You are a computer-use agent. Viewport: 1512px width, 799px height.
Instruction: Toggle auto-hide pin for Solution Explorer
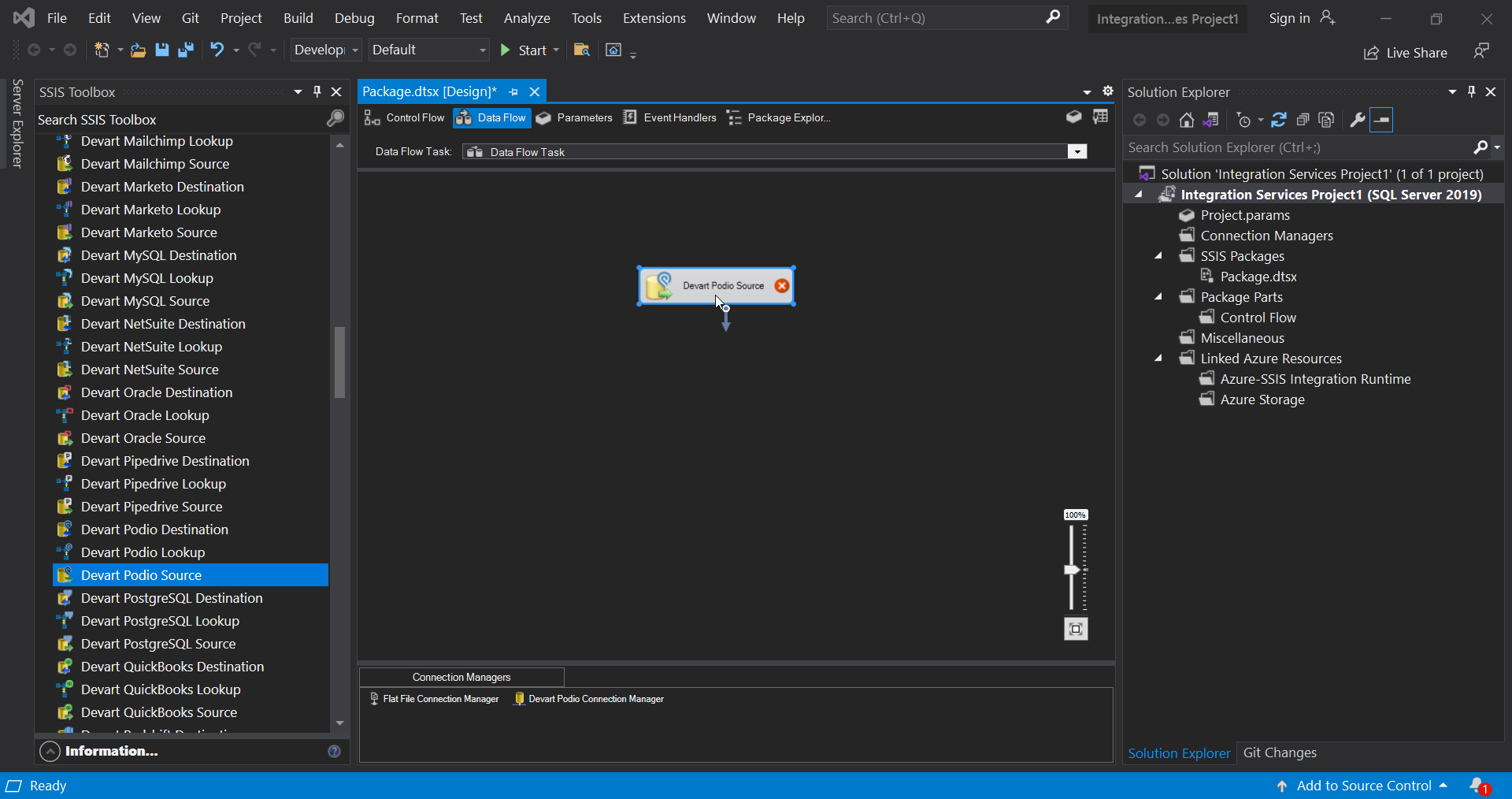[1471, 92]
